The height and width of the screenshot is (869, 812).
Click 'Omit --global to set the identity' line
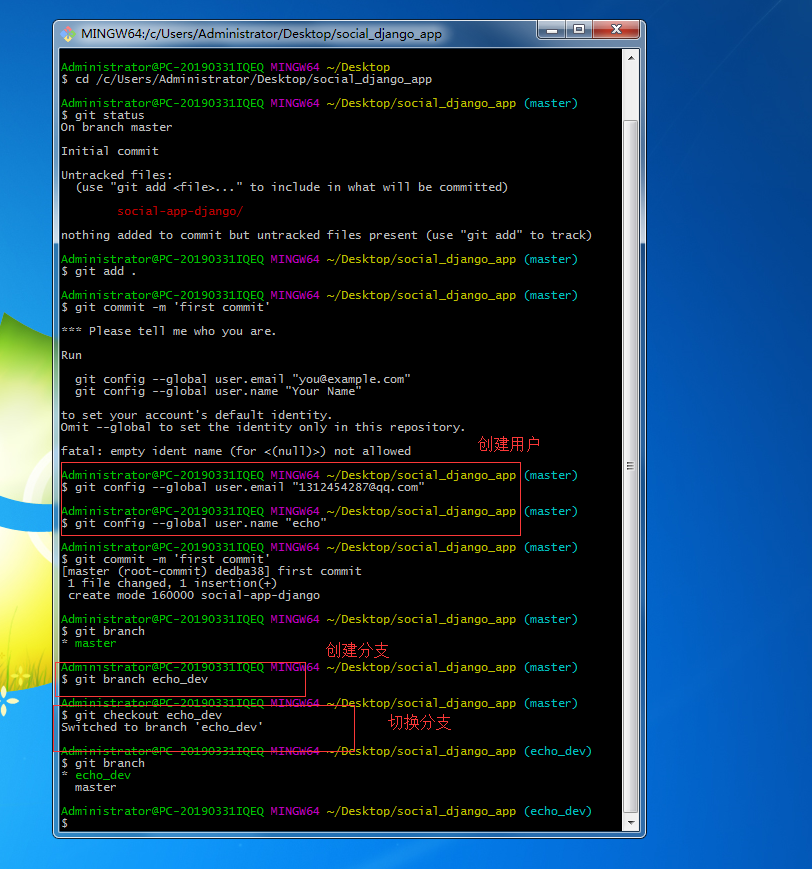tap(263, 427)
